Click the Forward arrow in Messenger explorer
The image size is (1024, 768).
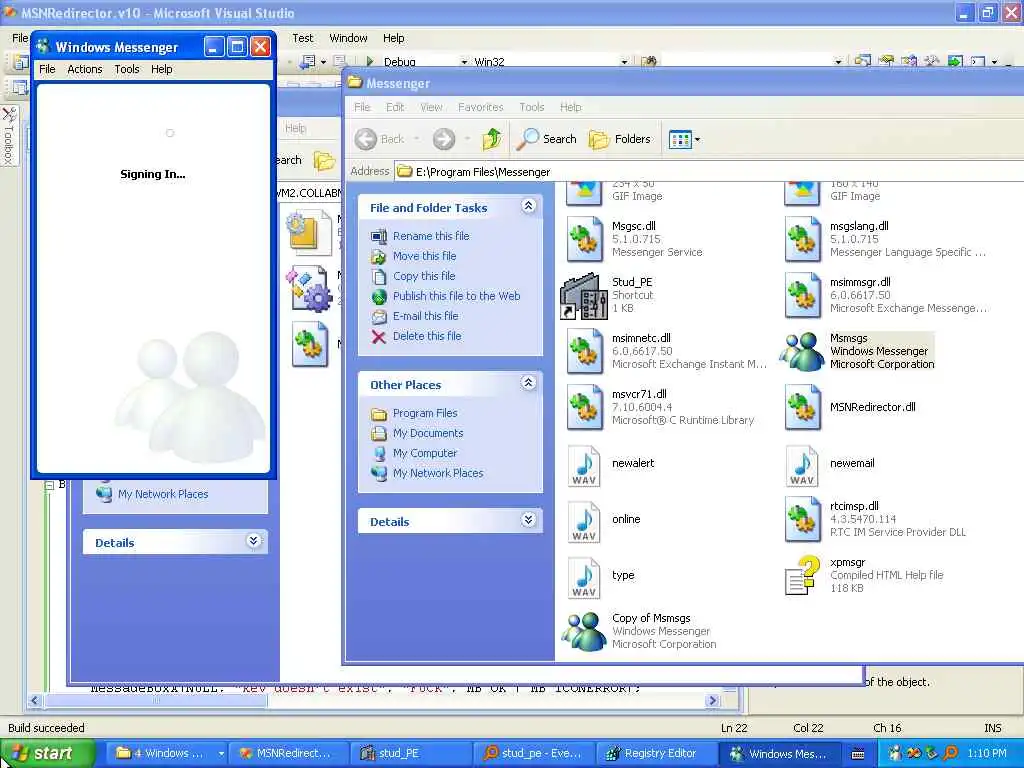click(x=444, y=139)
